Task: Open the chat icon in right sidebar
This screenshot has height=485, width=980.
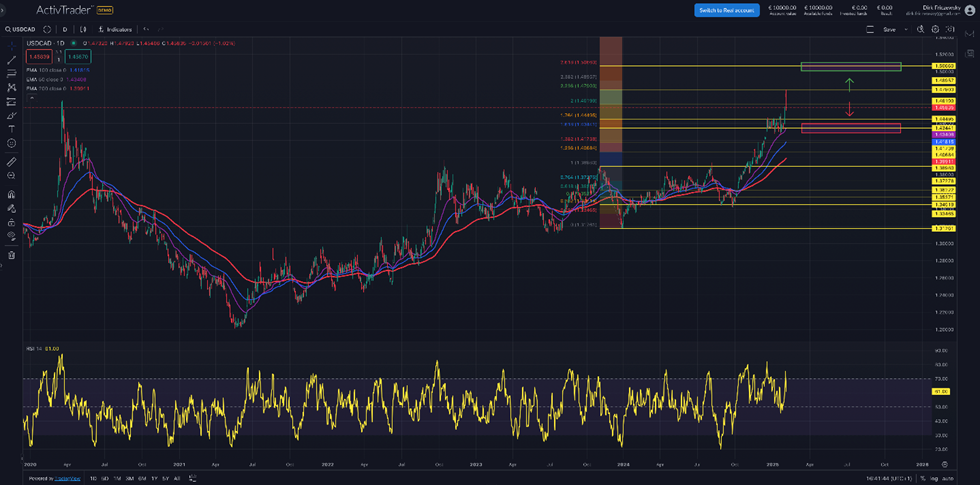Action: point(970,52)
